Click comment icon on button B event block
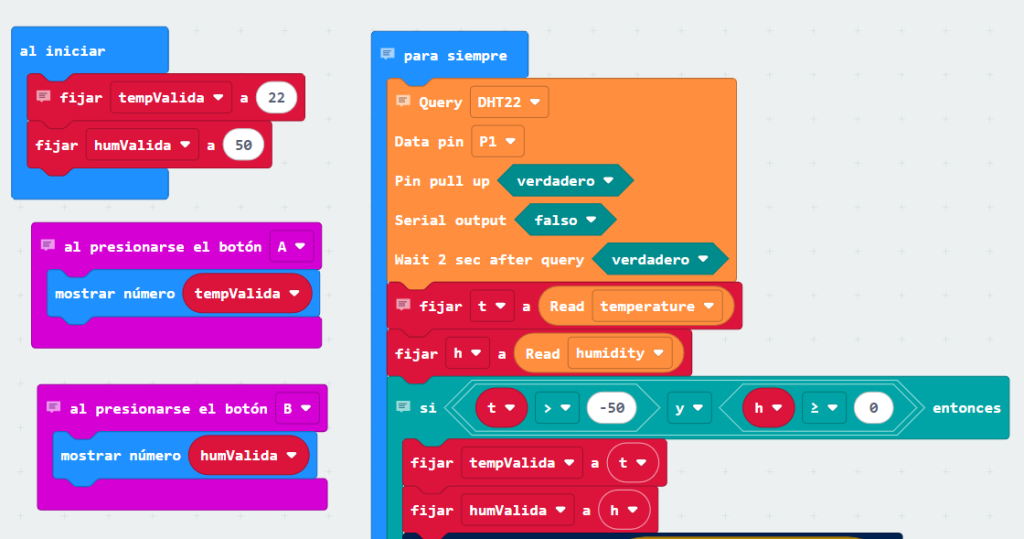The image size is (1024, 539). pyautogui.click(x=54, y=407)
